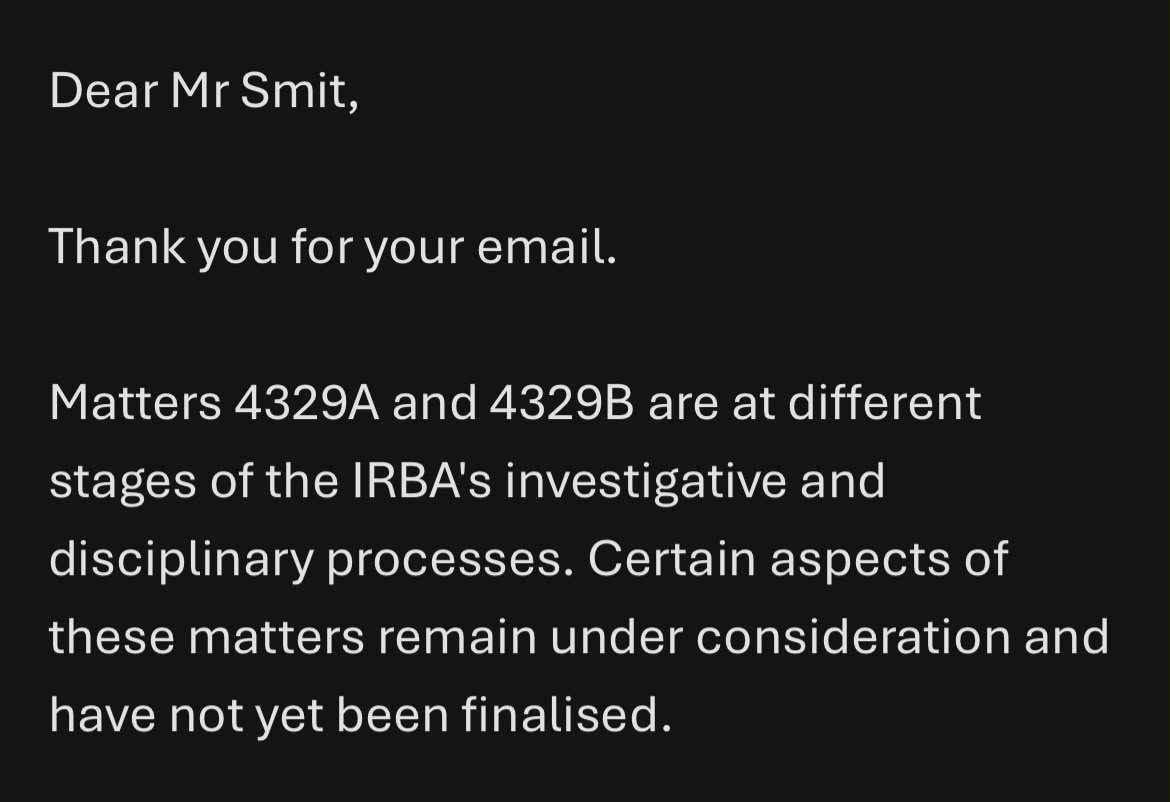Click the word "stages" in the paragraph
This screenshot has height=802, width=1170.
tap(123, 484)
